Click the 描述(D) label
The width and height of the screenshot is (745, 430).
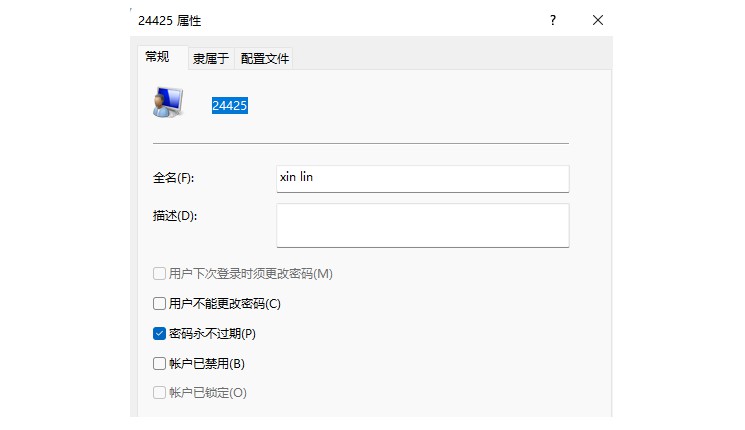[175, 216]
